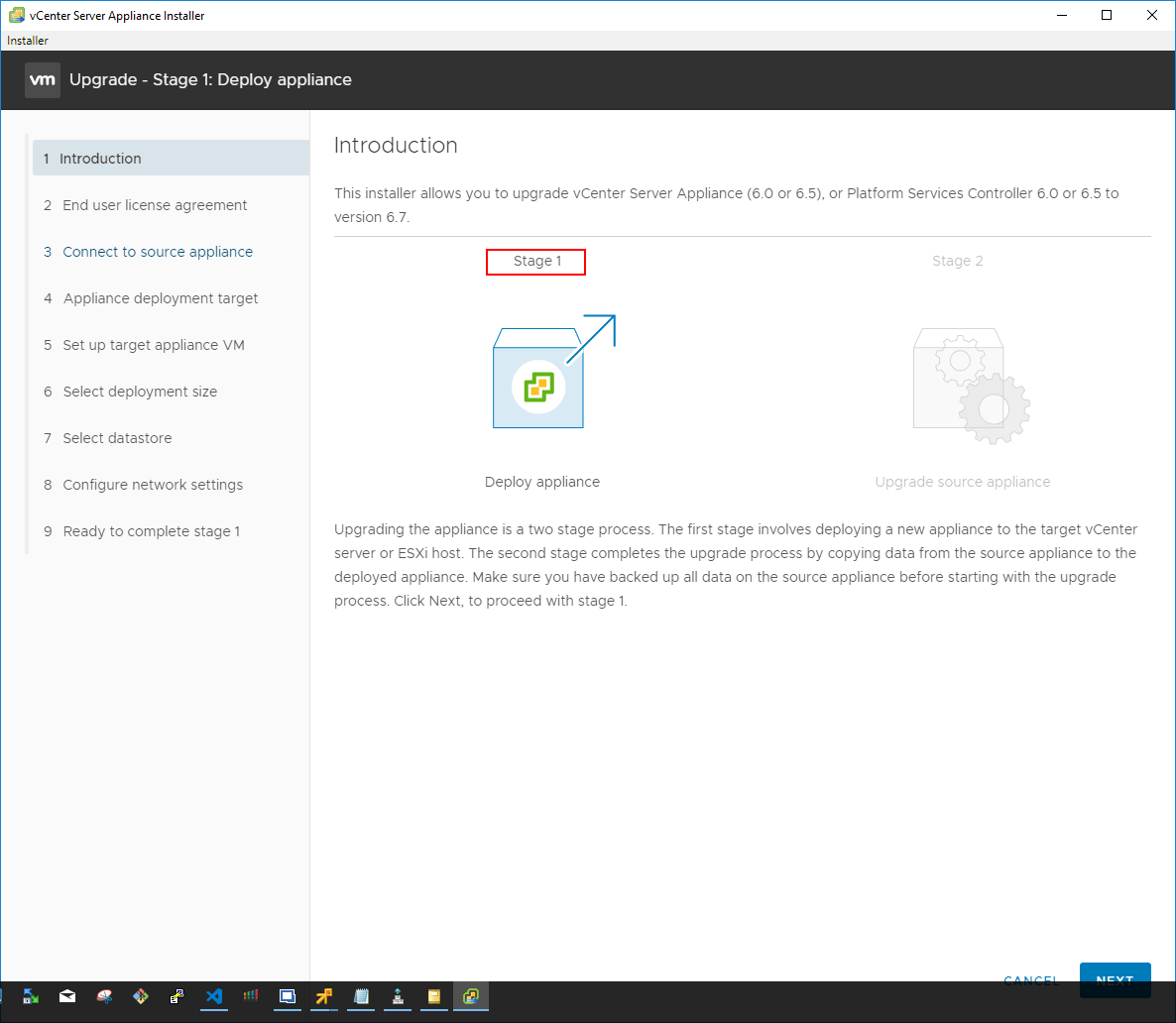The width and height of the screenshot is (1176, 1023).
Task: Switch to the blue screen taskbar app
Action: [288, 996]
